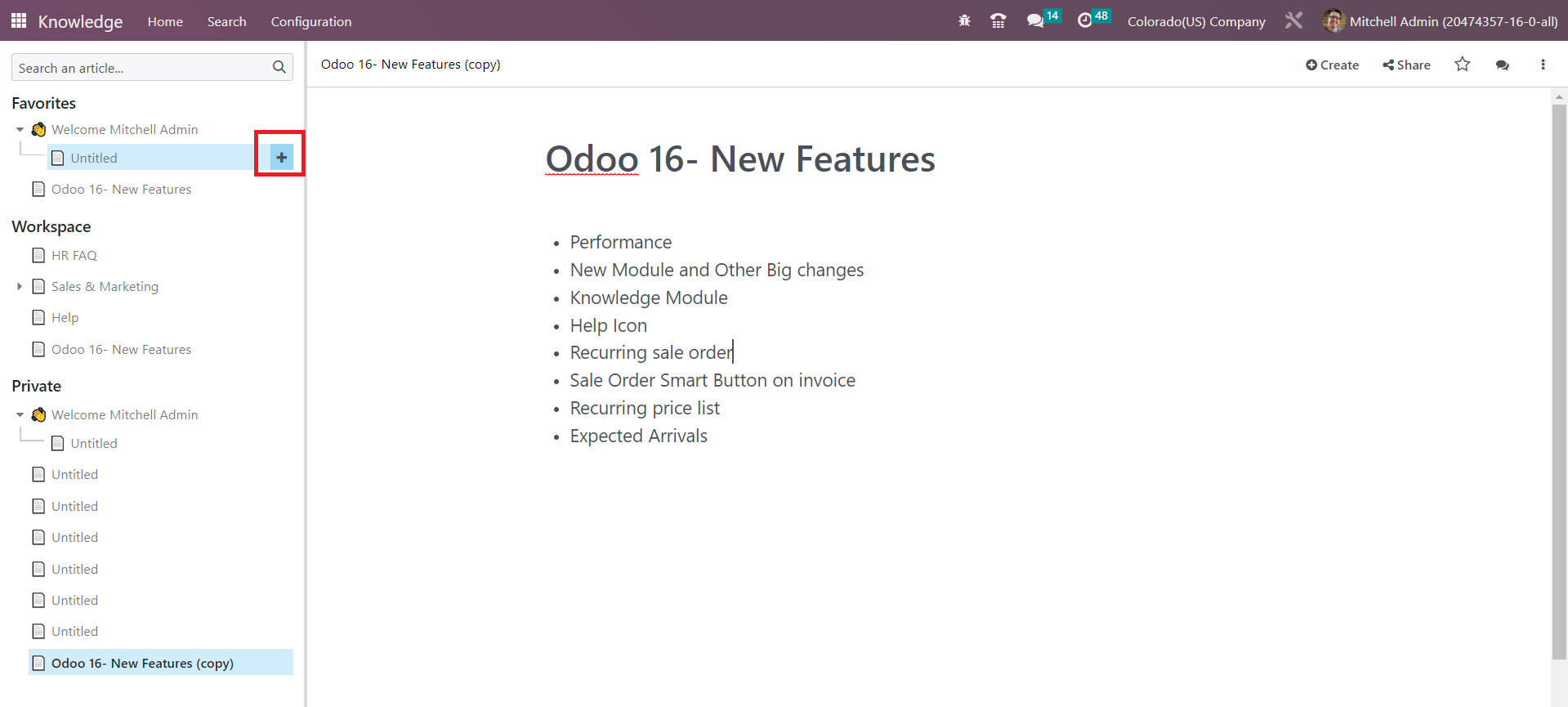Focus the Search an article field
The height and width of the screenshot is (707, 1568).
point(144,68)
